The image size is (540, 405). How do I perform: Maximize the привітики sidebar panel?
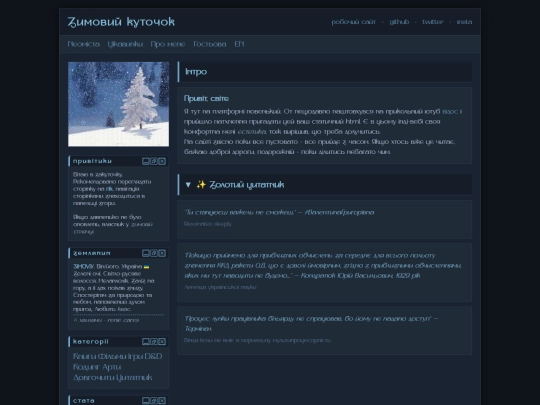(x=154, y=161)
